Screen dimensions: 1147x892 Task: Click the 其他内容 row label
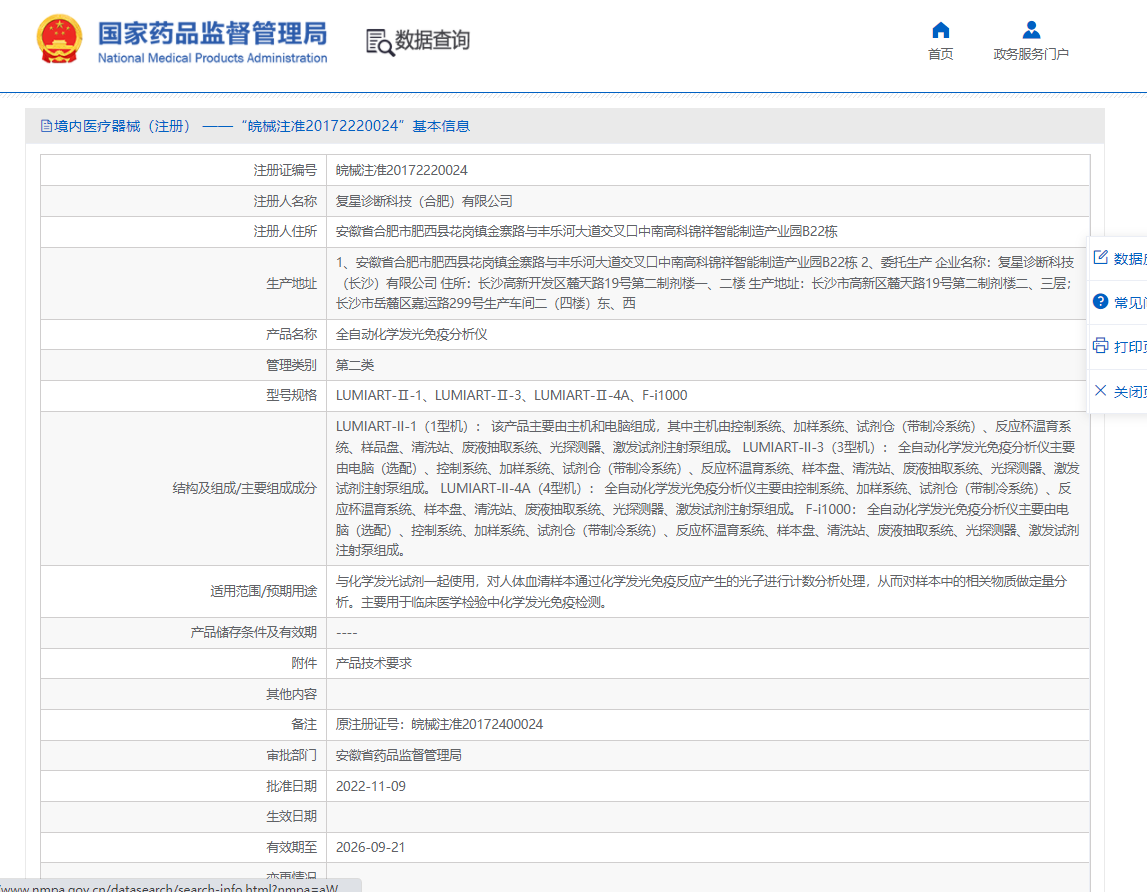pos(291,694)
